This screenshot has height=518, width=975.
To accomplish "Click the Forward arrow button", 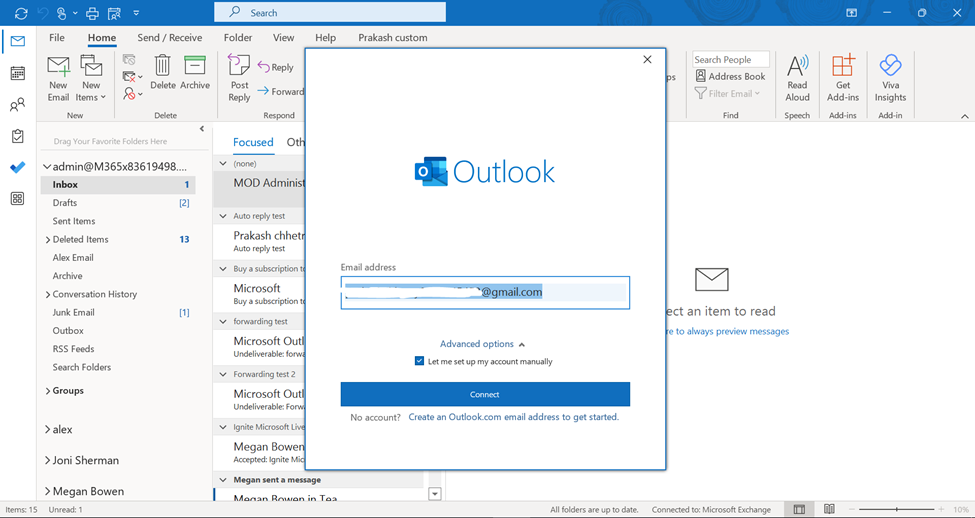I will (280, 91).
